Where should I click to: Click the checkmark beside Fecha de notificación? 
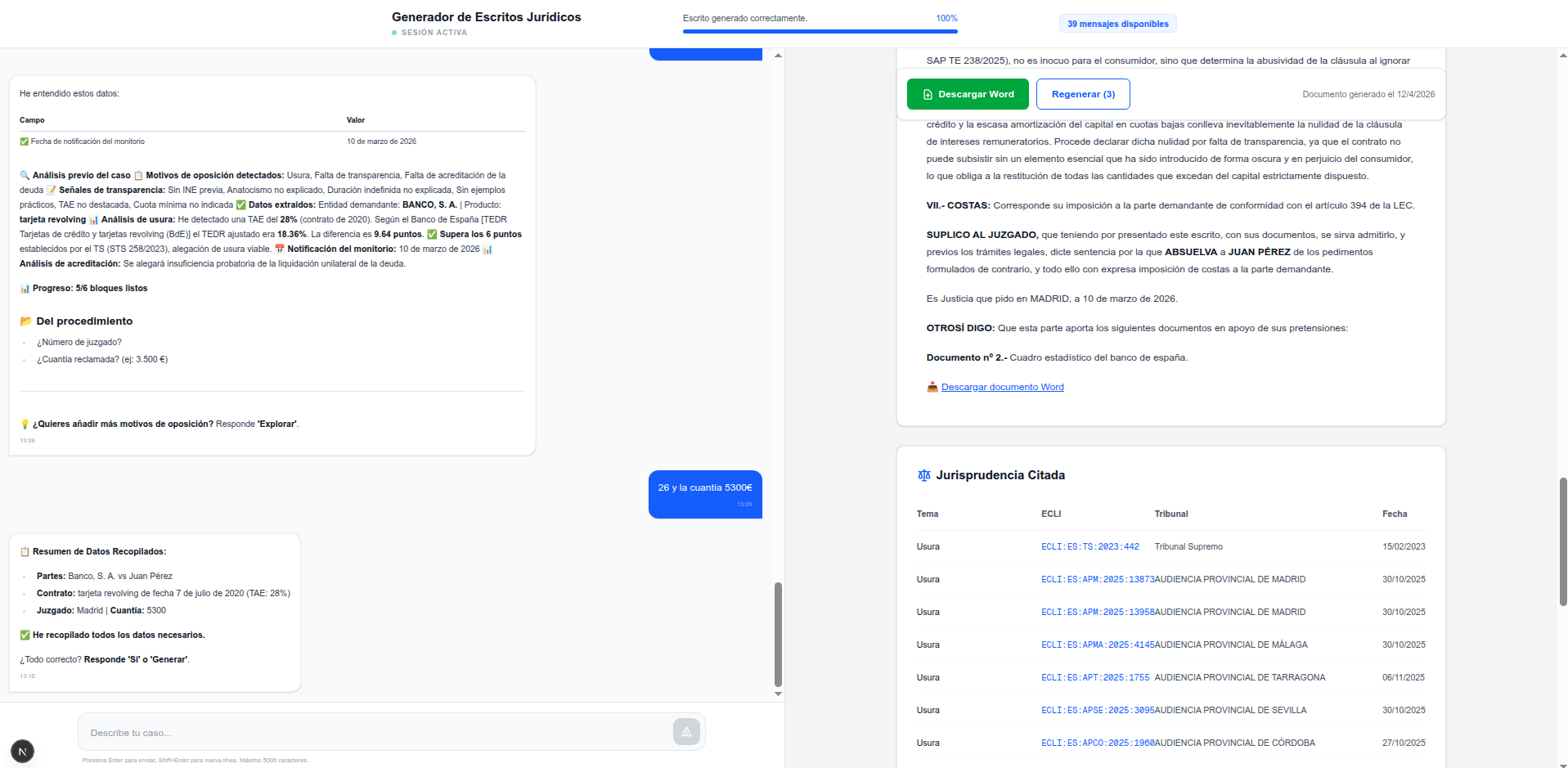tap(22, 141)
